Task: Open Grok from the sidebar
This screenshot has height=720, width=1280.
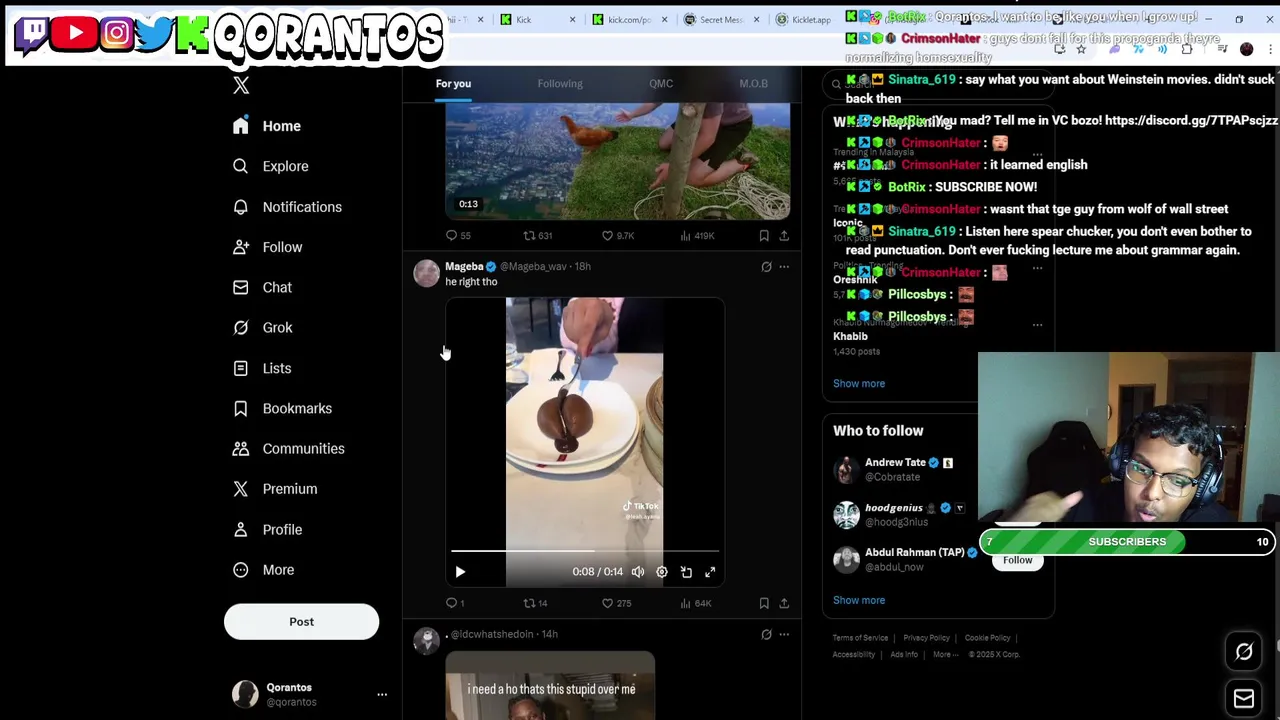Action: [262, 327]
